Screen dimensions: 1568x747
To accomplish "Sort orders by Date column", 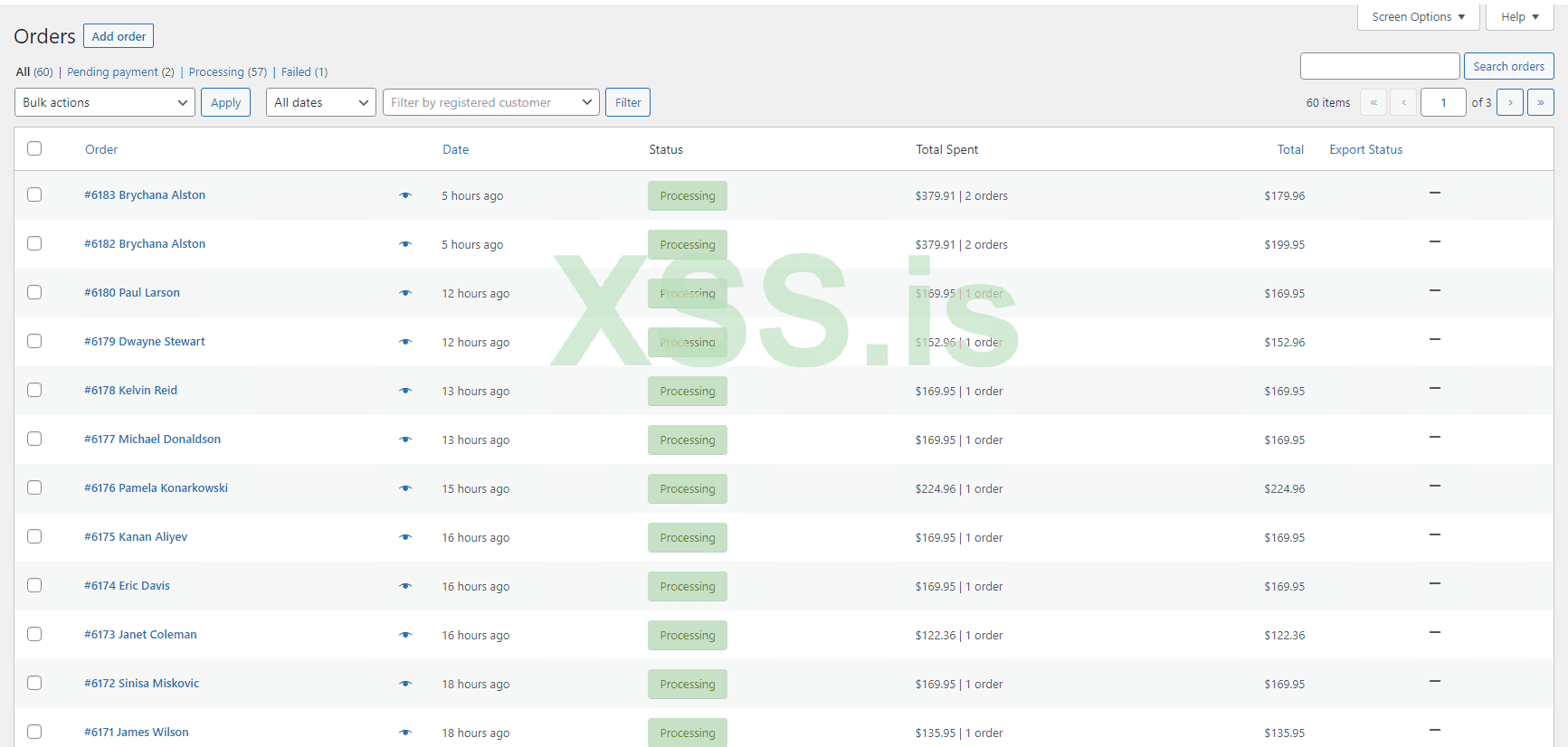I will click(x=455, y=149).
